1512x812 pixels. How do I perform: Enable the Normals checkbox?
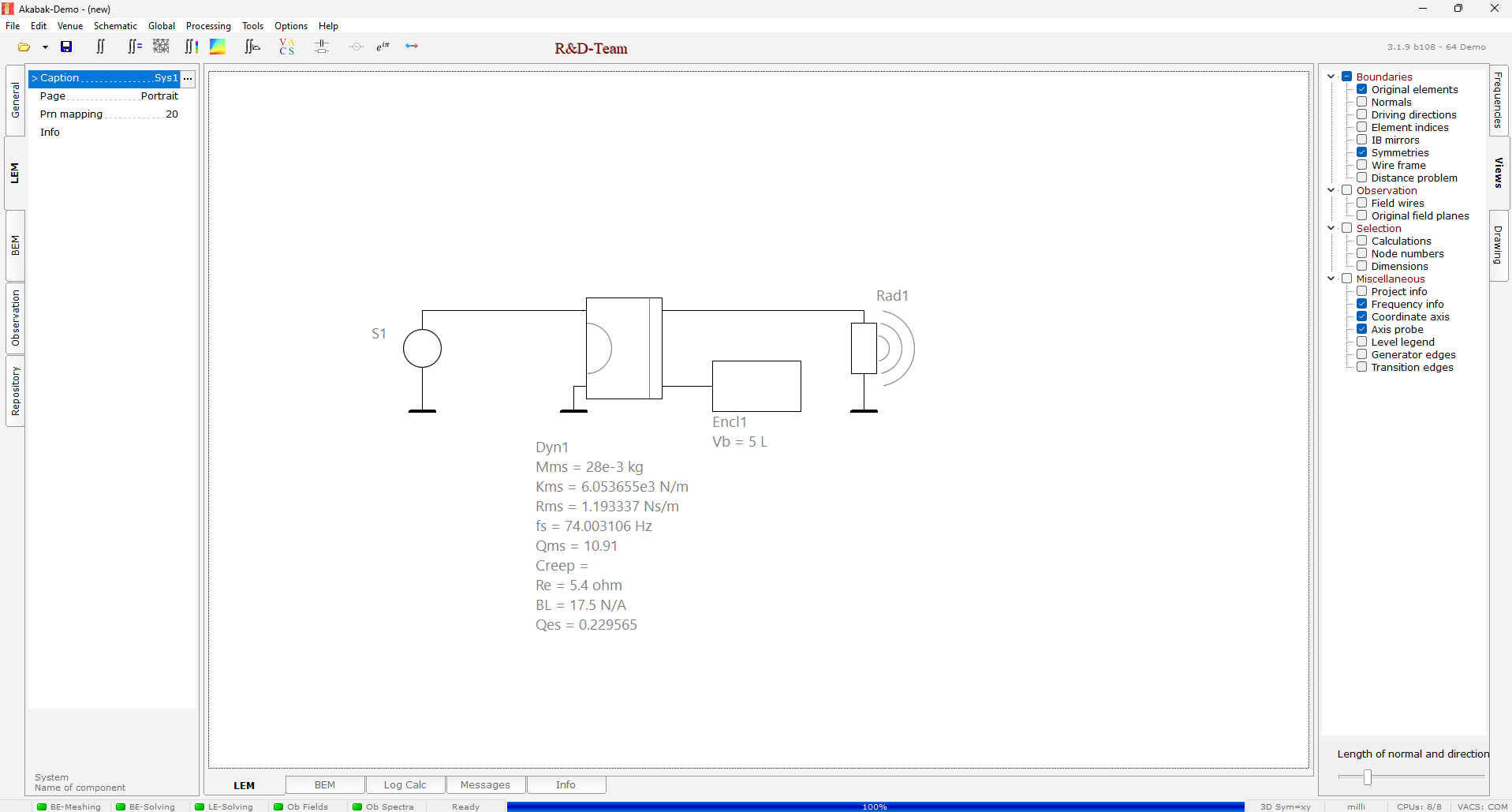point(1362,102)
